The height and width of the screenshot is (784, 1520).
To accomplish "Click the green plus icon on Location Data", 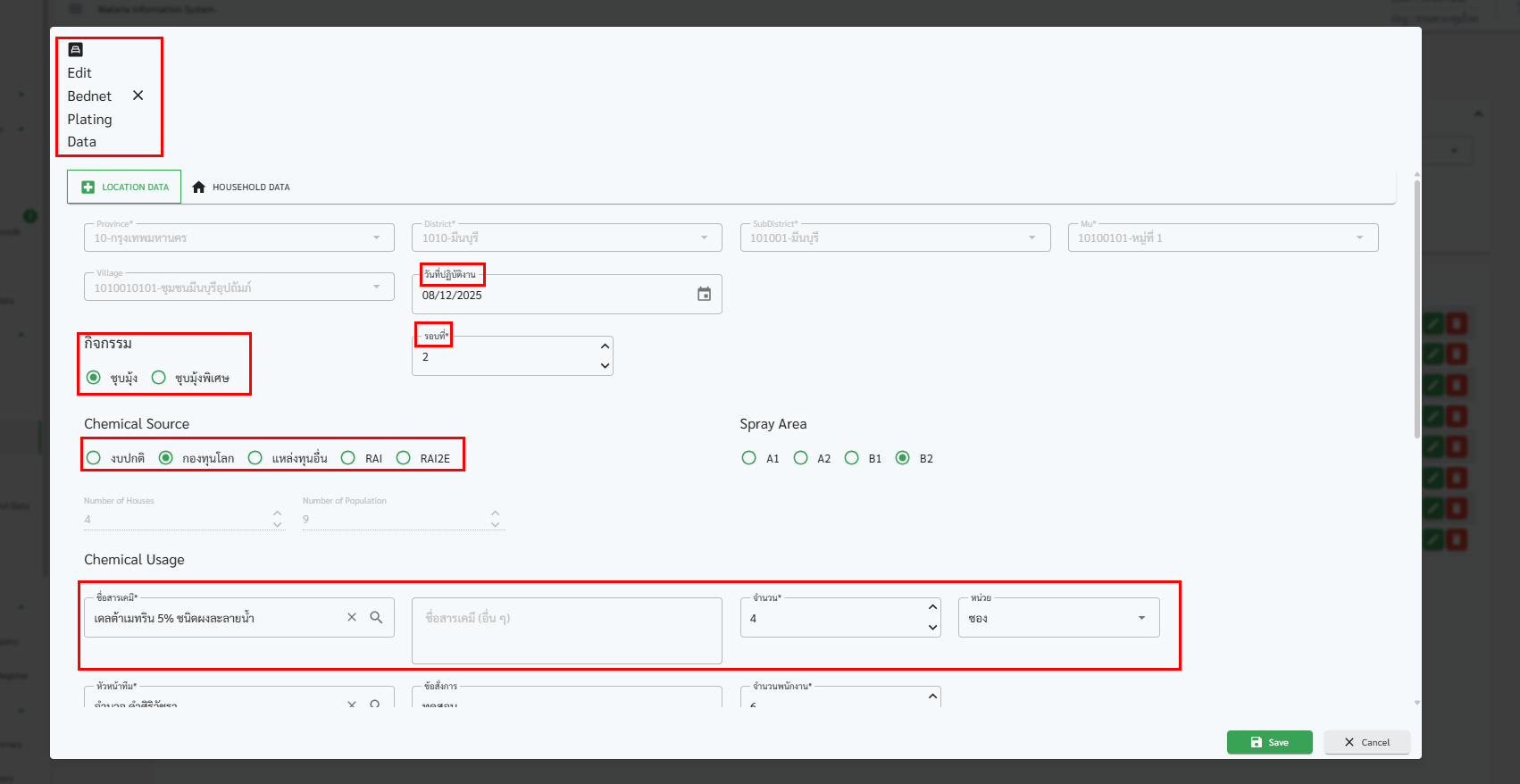I will coord(88,188).
